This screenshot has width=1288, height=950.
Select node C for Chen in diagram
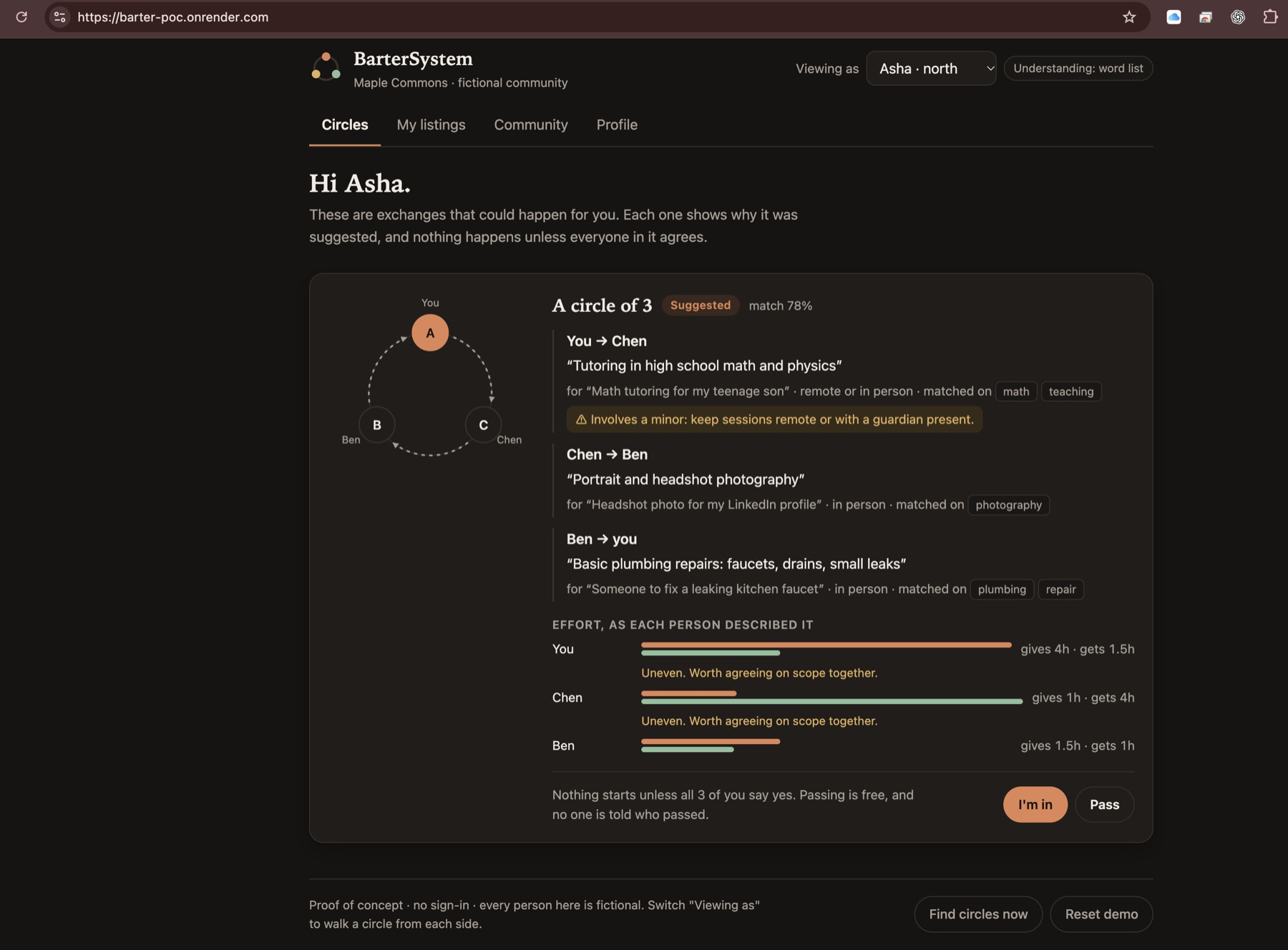[483, 425]
